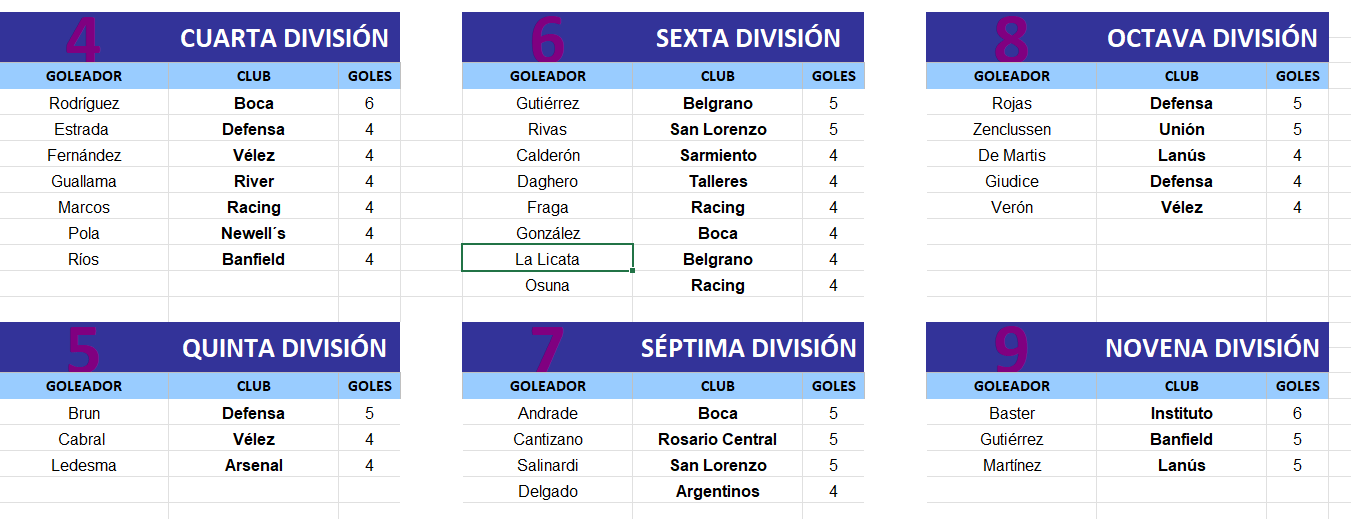Image resolution: width=1351 pixels, height=519 pixels.
Task: Select the Arsenal club cell in Quinta División
Action: (254, 465)
